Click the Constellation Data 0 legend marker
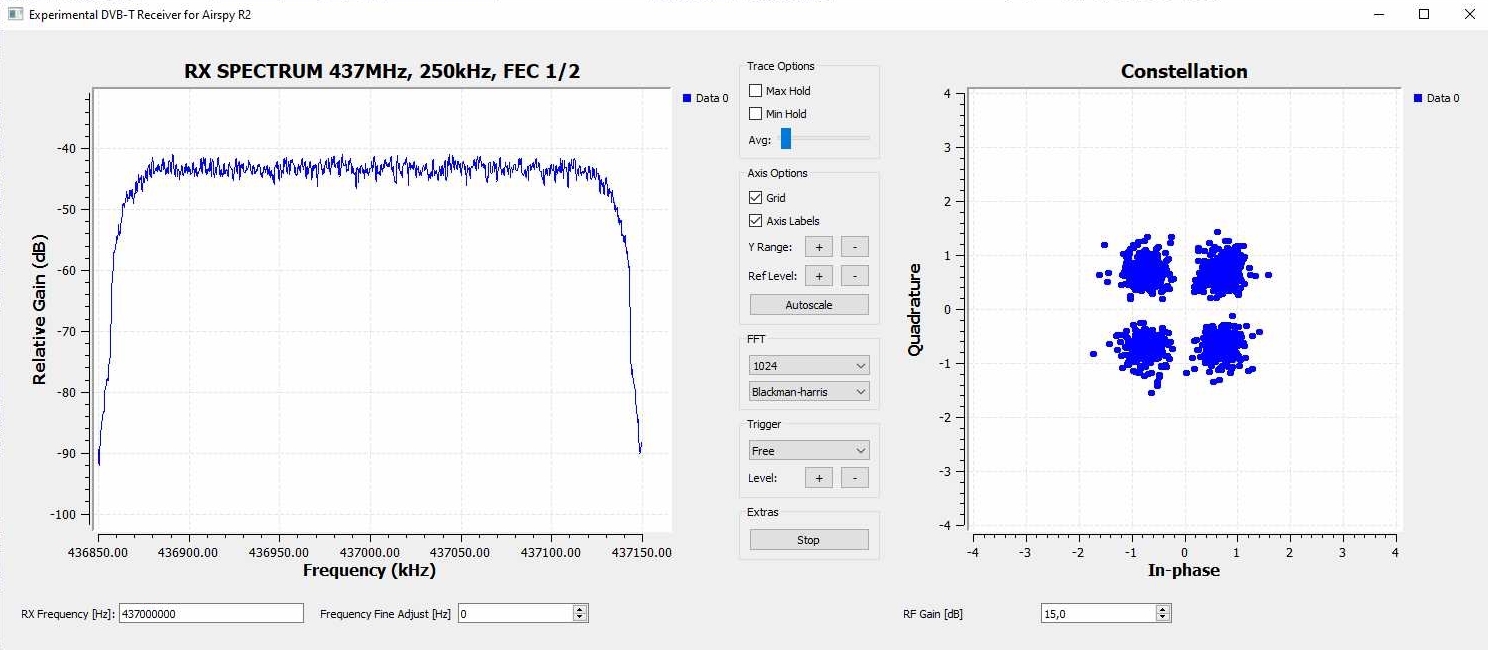This screenshot has height=650, width=1488. click(x=1418, y=98)
